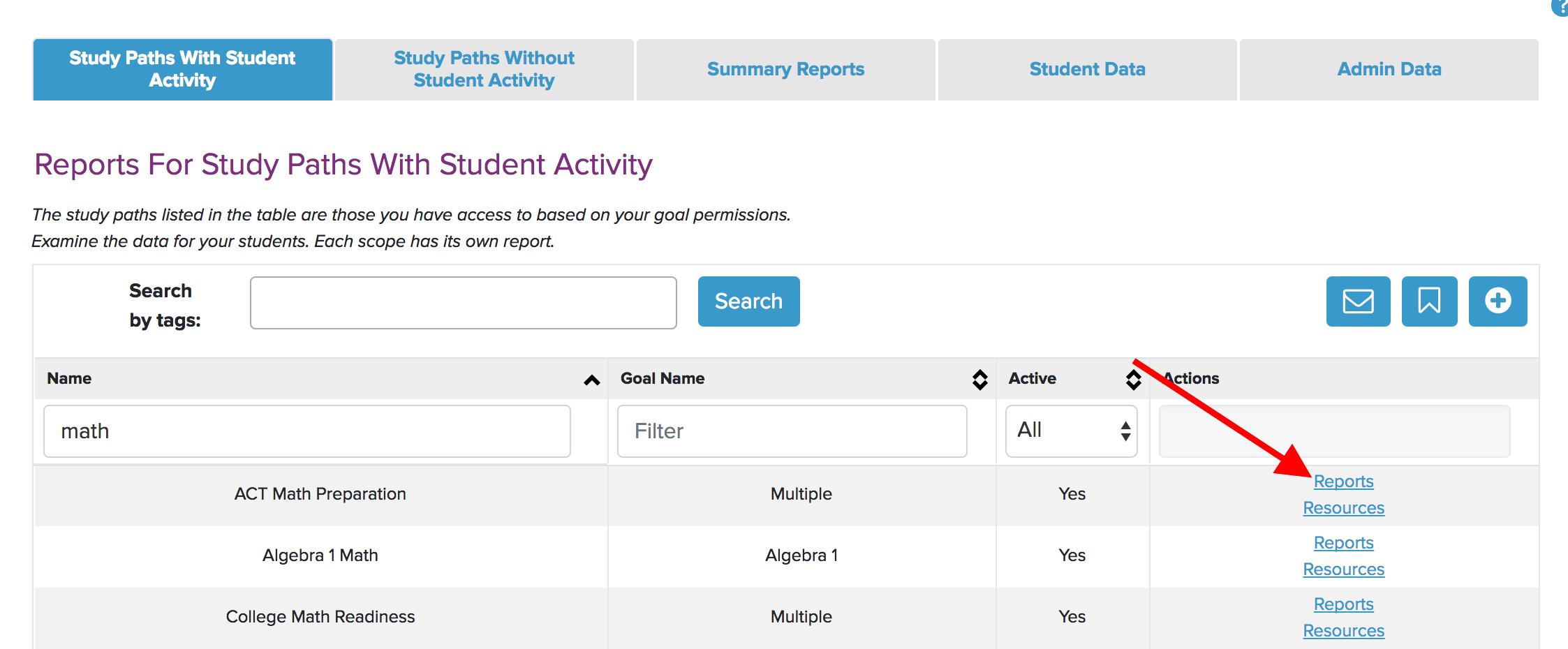Image resolution: width=1568 pixels, height=649 pixels.
Task: Click the Search by tags field
Action: tap(462, 301)
